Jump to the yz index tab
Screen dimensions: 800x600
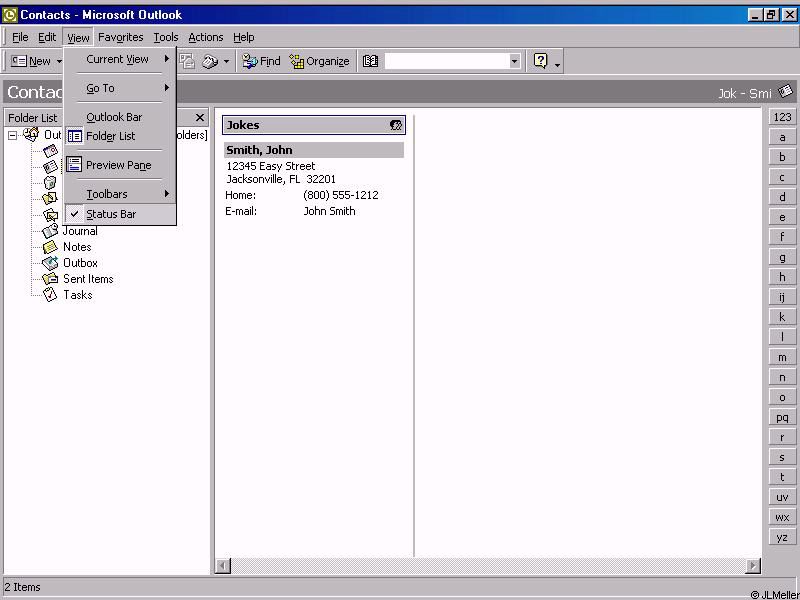coord(782,537)
